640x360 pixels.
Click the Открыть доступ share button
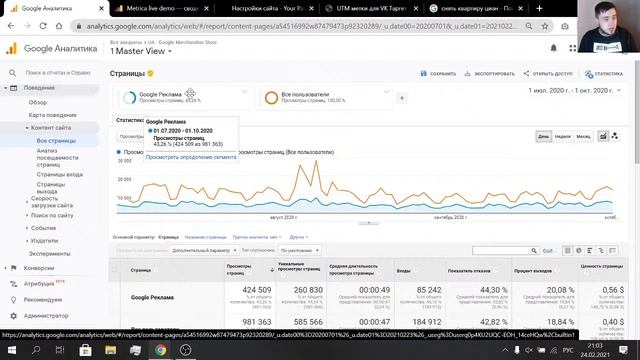pos(548,73)
